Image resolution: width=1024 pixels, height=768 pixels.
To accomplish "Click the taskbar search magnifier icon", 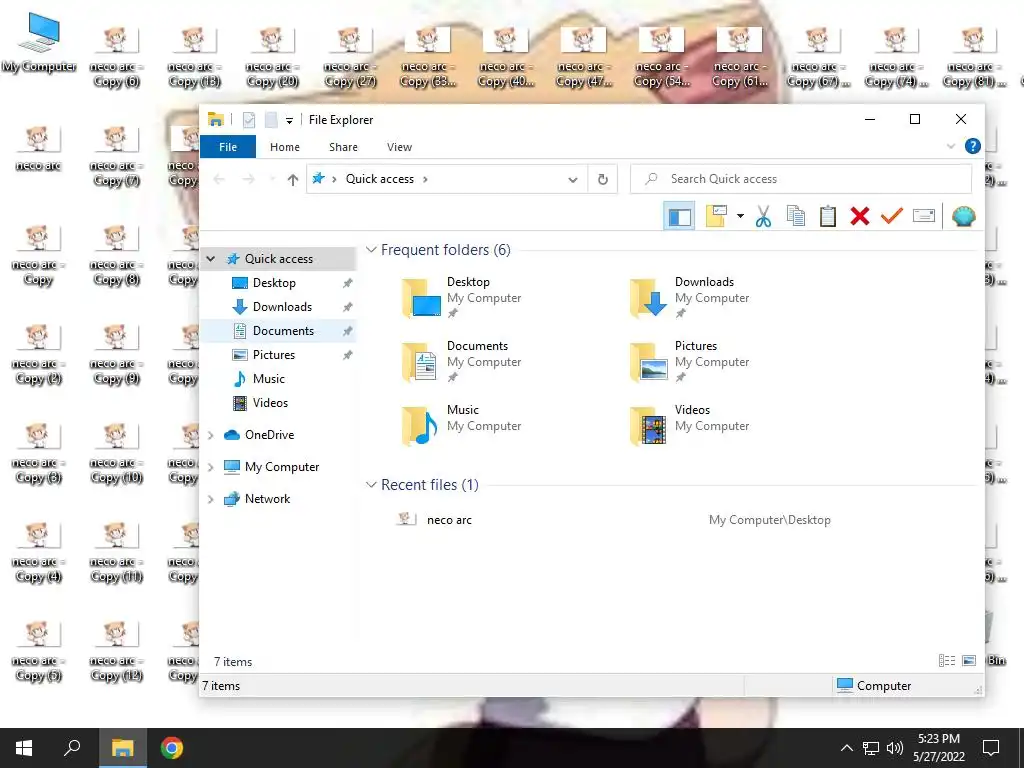I will 72,748.
